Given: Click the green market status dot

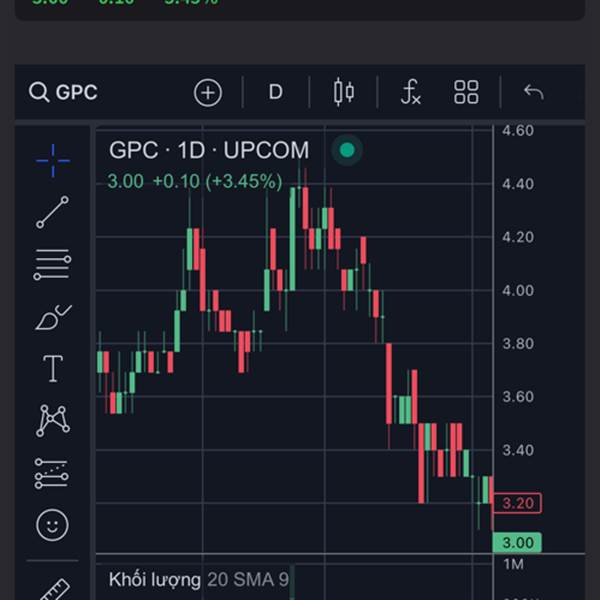Looking at the screenshot, I should pos(347,150).
